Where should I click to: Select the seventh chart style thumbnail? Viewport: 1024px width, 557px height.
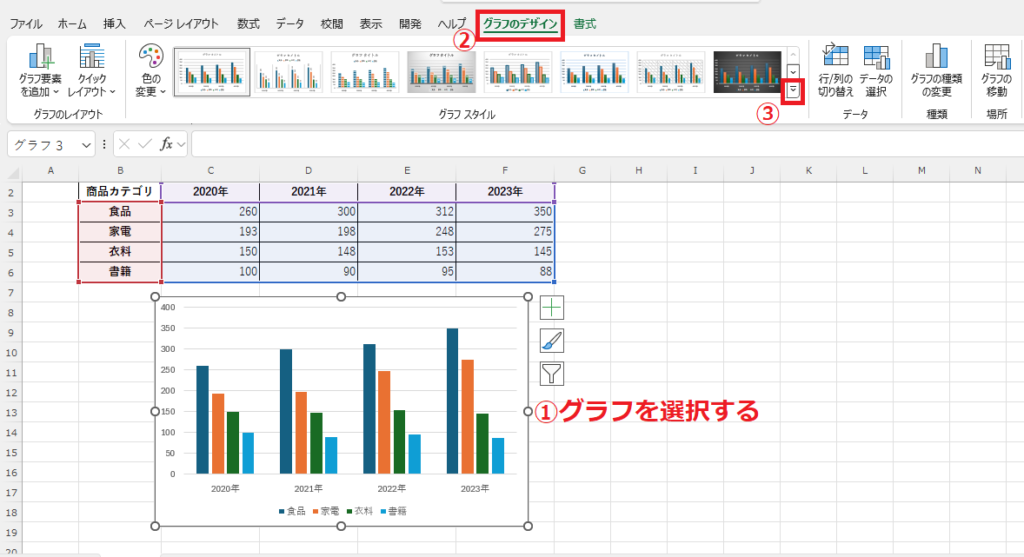671,72
